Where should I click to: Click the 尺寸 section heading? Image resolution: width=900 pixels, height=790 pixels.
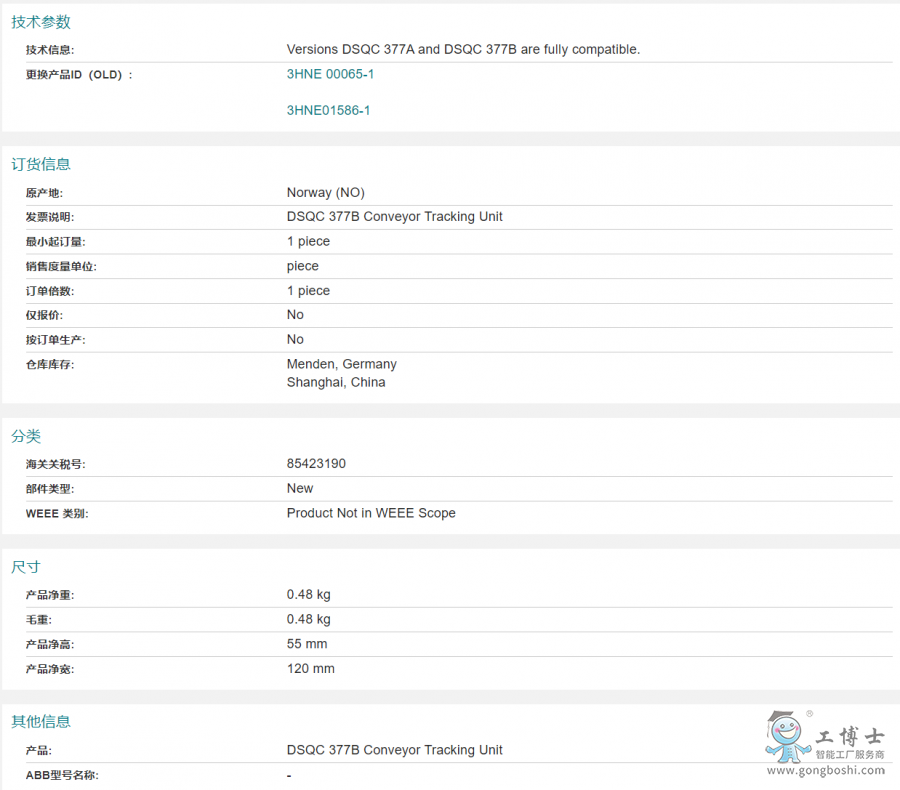coord(26,567)
